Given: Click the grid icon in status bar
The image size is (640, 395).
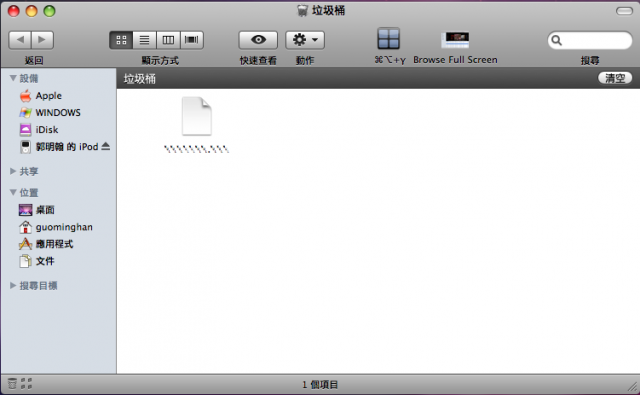Looking at the screenshot, I should 26,384.
